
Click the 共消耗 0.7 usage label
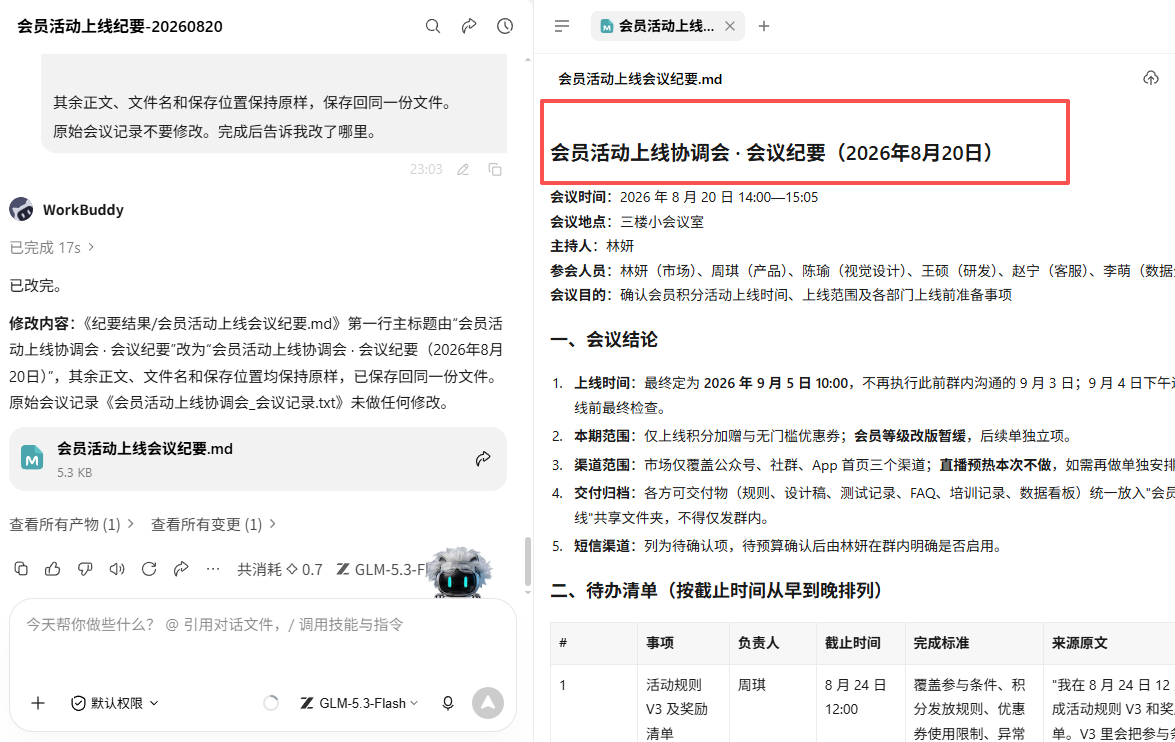(x=280, y=570)
